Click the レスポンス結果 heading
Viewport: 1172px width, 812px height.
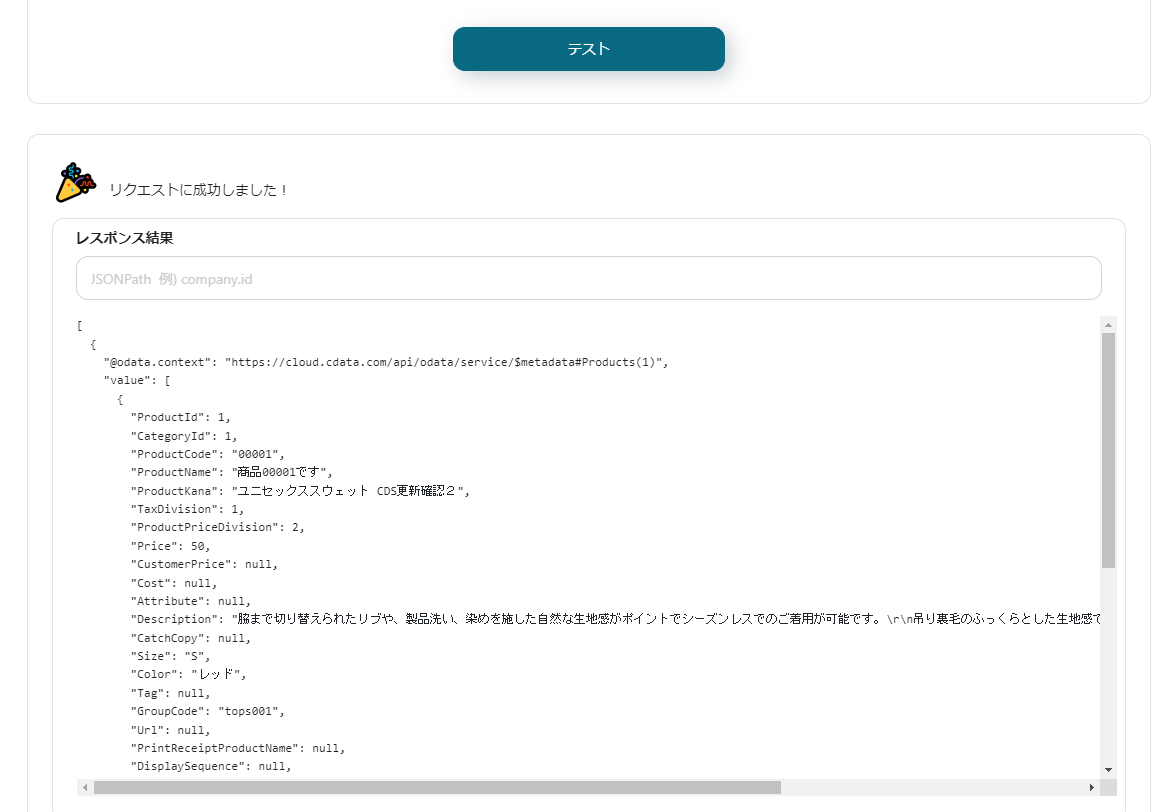click(124, 238)
